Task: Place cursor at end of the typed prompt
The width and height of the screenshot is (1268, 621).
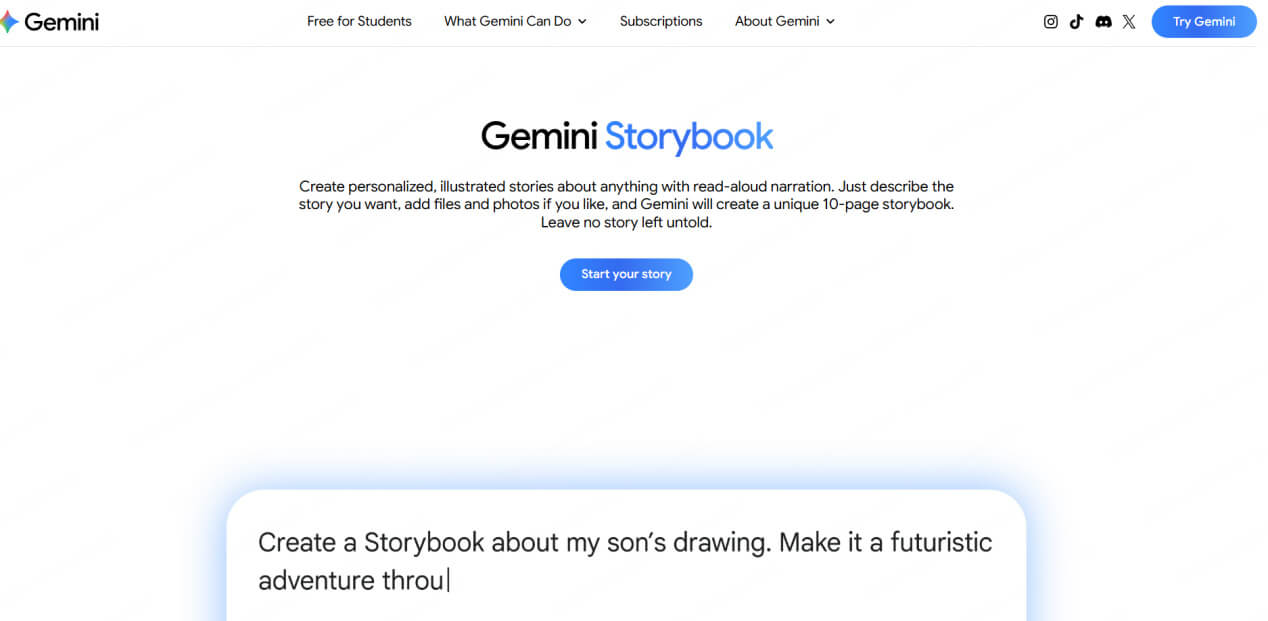Action: pos(451,580)
